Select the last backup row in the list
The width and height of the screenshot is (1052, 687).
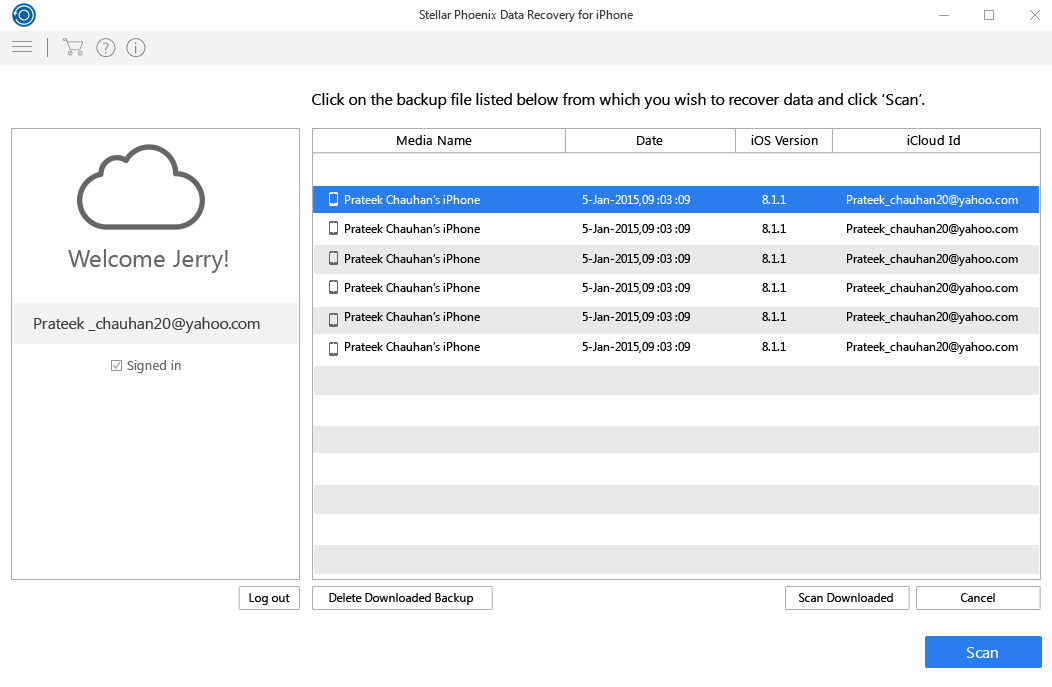676,348
